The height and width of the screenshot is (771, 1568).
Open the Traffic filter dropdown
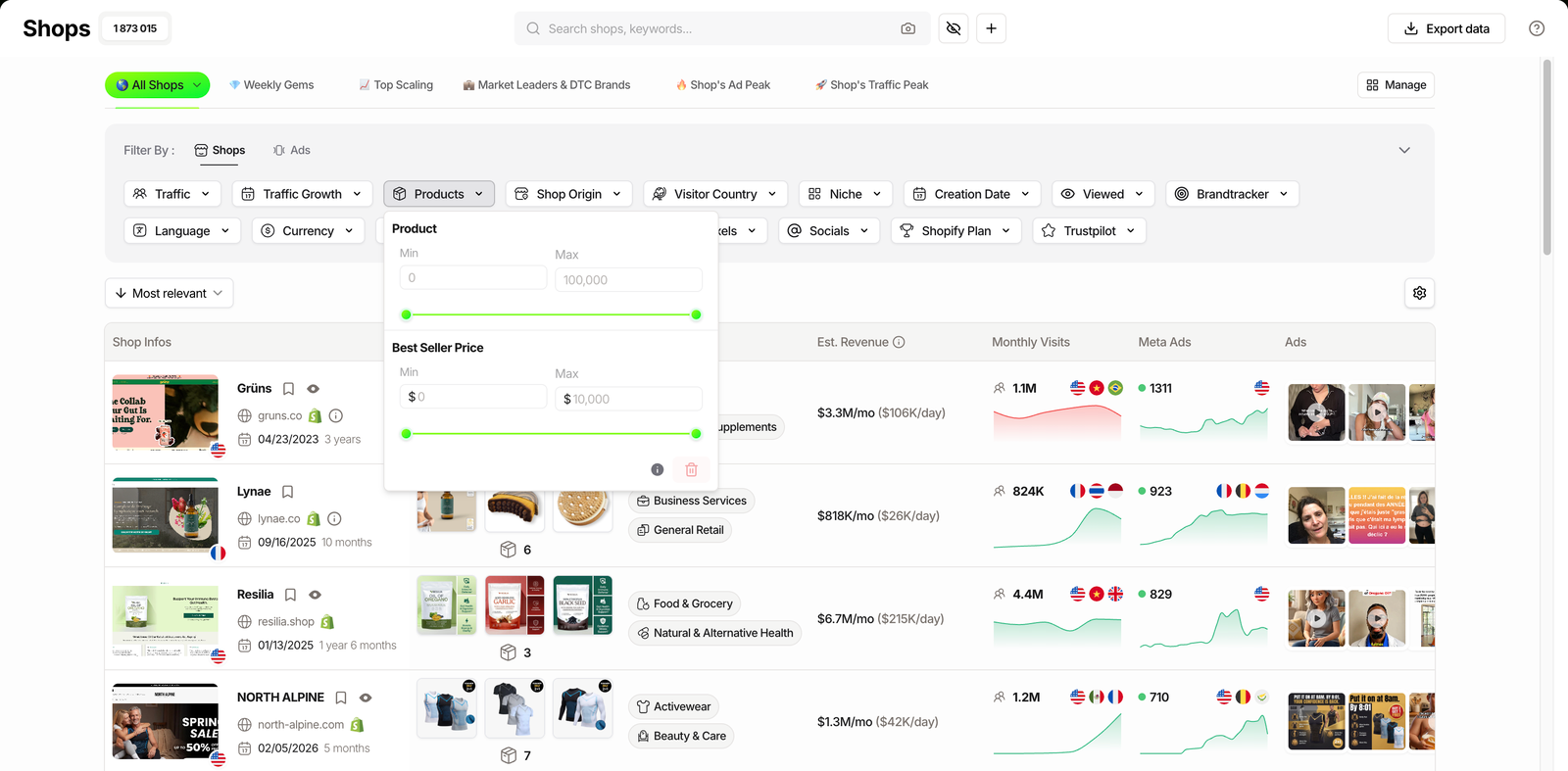click(172, 194)
